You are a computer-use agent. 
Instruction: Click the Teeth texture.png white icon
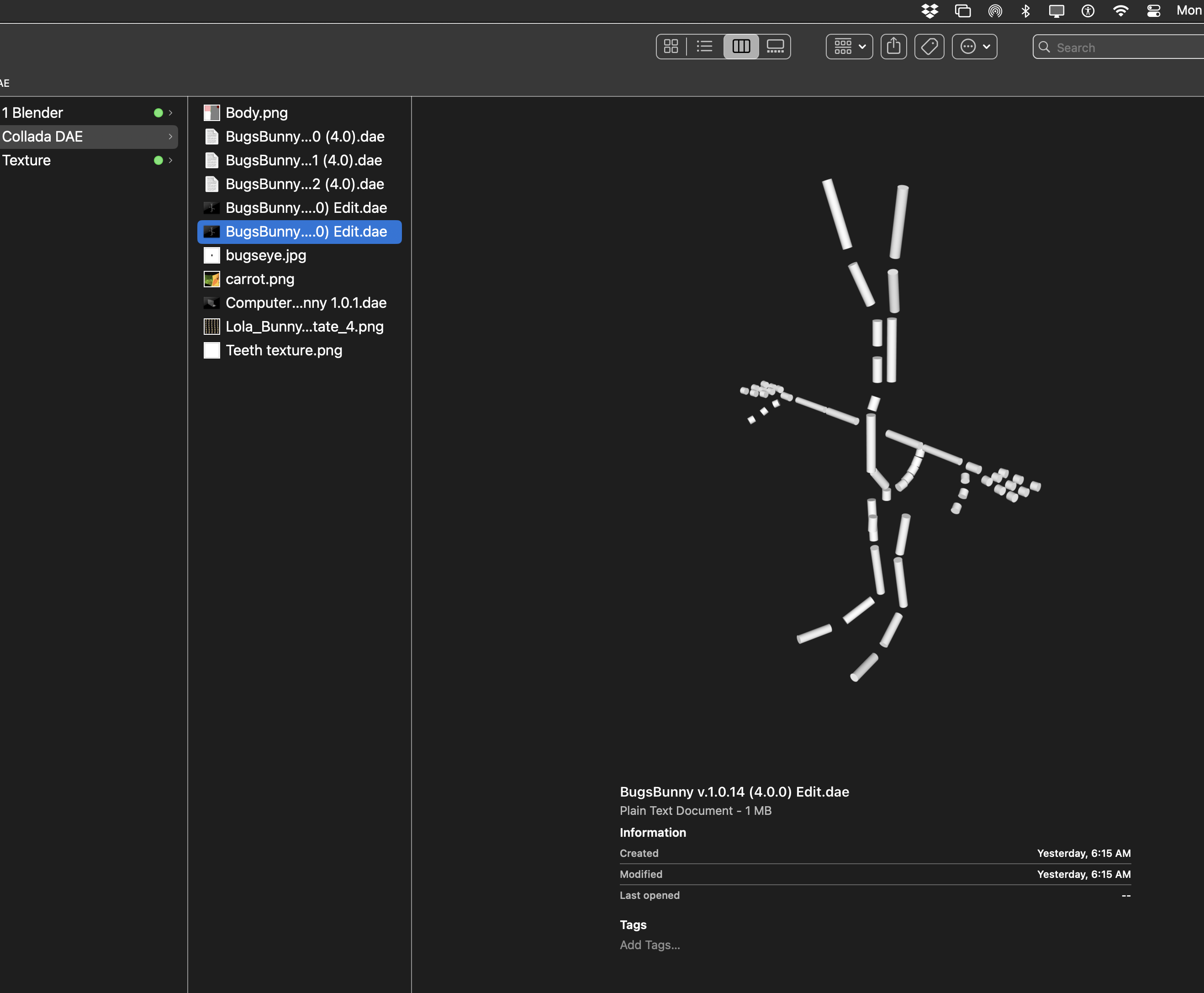click(211, 350)
